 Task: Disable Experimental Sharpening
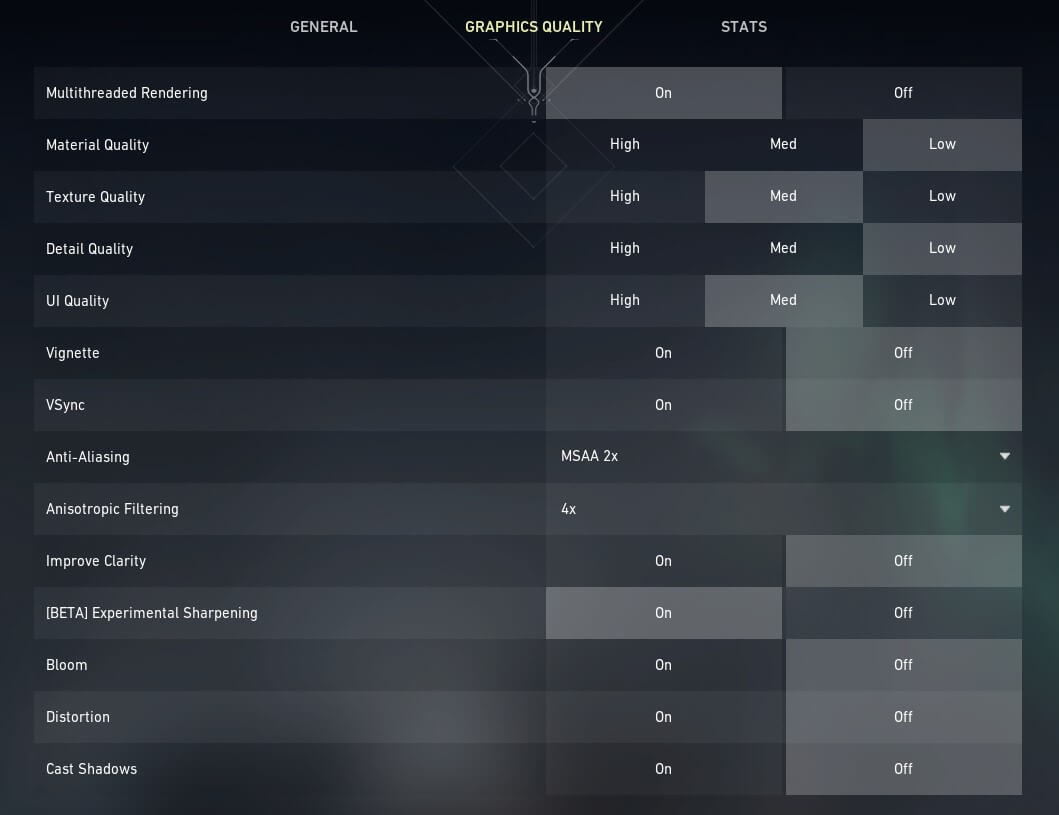(903, 613)
